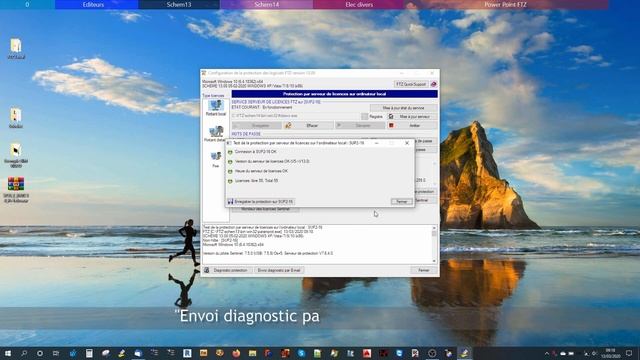Screen dimensions: 640x360
Task: Click 'Heure du serveur de licences OK' line
Action: click(x=261, y=171)
